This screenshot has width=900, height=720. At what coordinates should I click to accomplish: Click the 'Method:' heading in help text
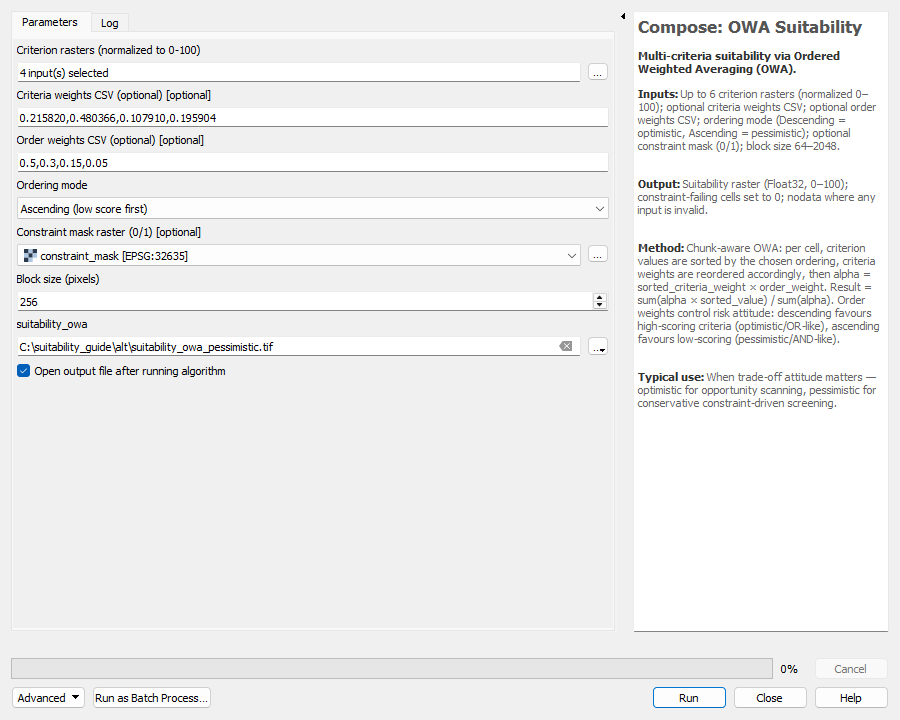click(661, 248)
